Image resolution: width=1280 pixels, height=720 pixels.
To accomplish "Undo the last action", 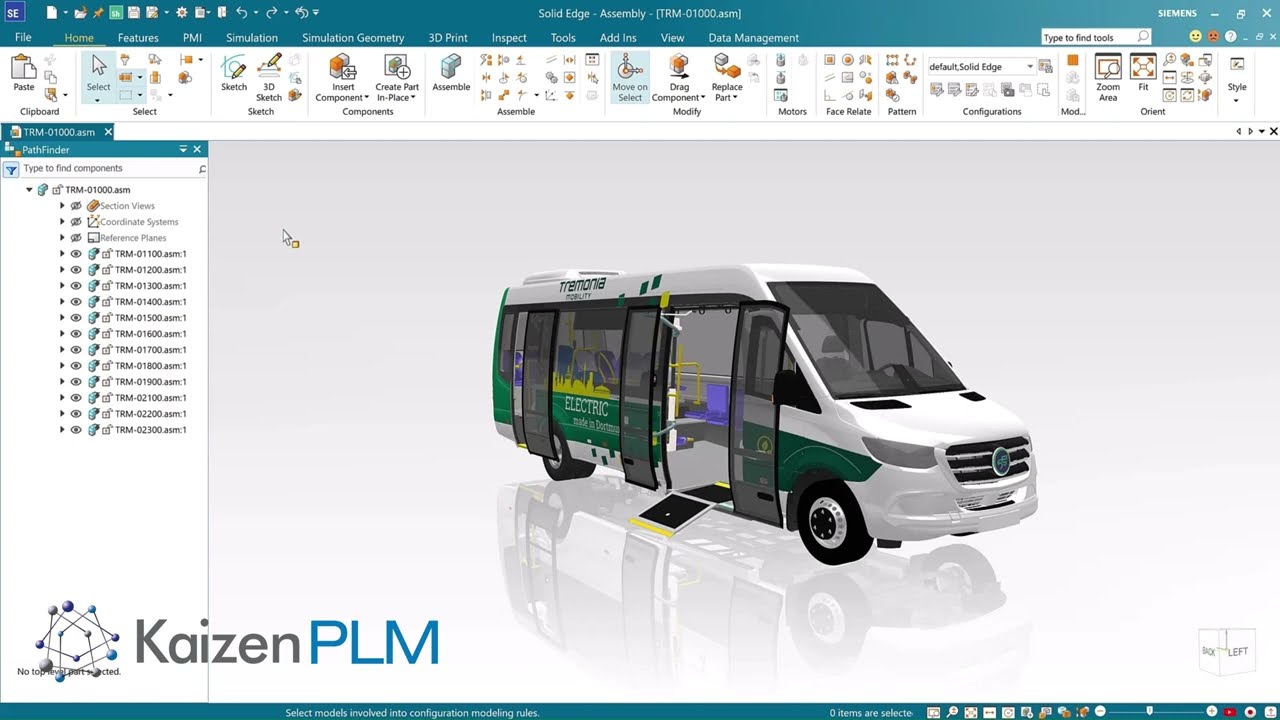I will (x=241, y=13).
